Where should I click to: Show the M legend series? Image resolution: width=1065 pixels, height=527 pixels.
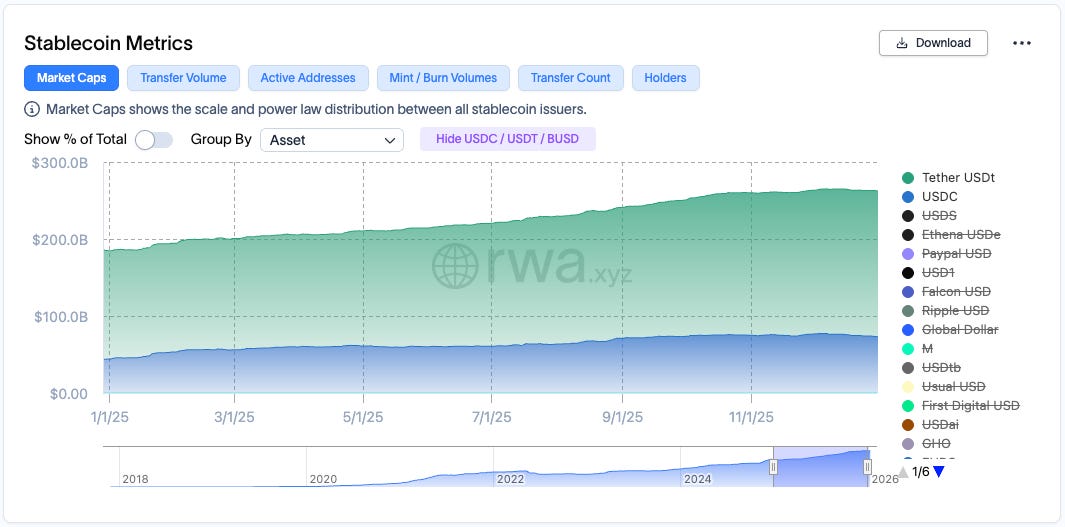click(x=918, y=349)
